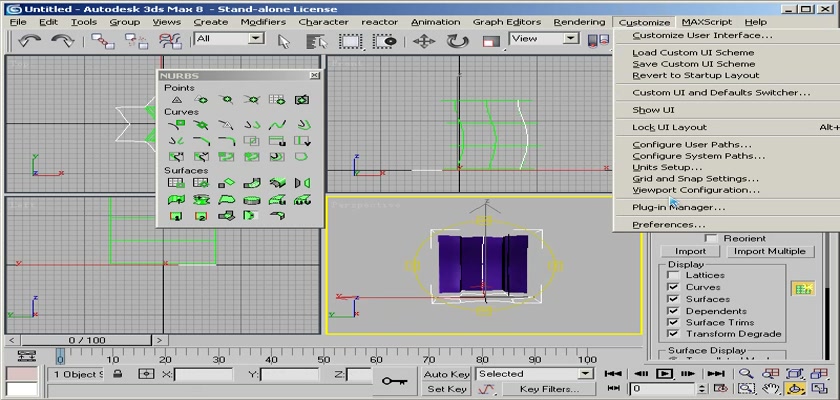The height and width of the screenshot is (400, 840).
Task: Click the Redo arrow in main toolbar
Action: point(63,41)
